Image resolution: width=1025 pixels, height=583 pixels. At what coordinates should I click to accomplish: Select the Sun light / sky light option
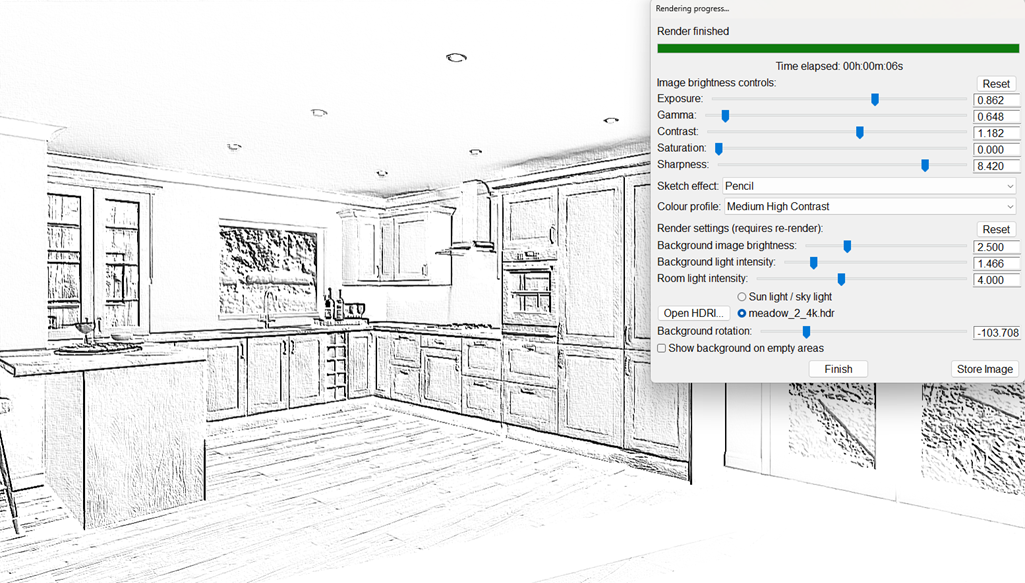pyautogui.click(x=742, y=297)
